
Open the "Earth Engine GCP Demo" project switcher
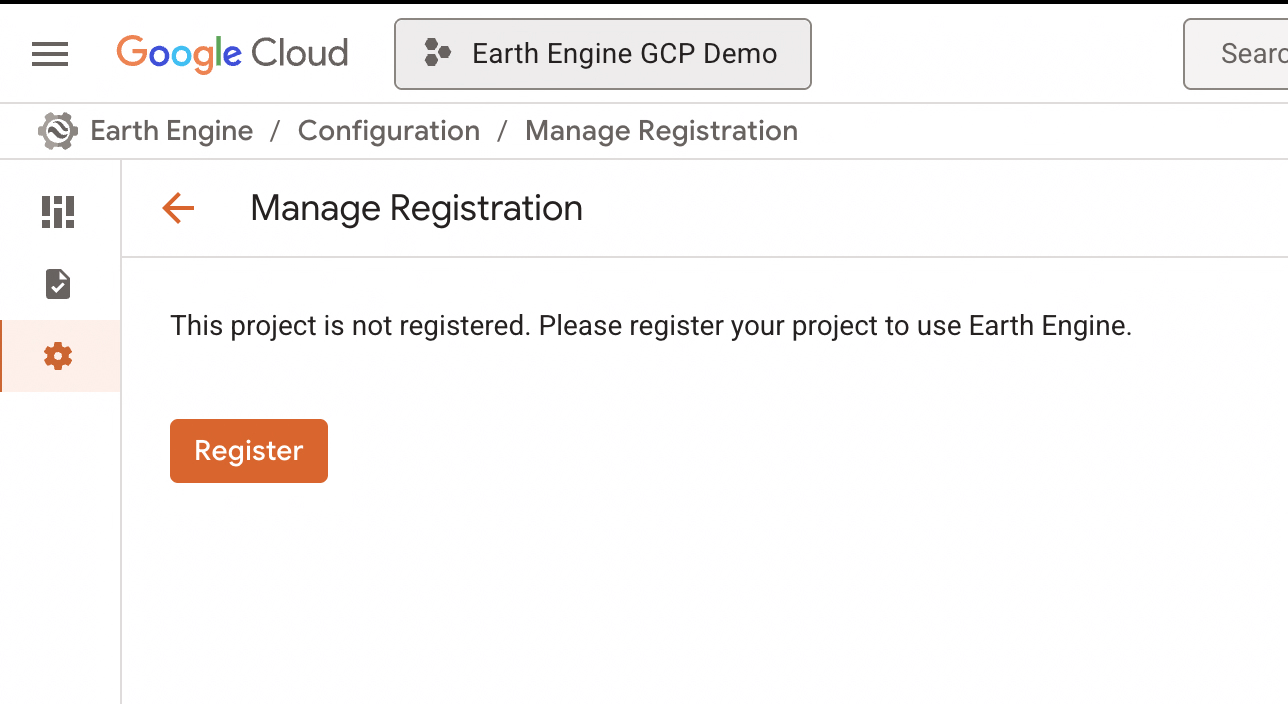[x=602, y=53]
